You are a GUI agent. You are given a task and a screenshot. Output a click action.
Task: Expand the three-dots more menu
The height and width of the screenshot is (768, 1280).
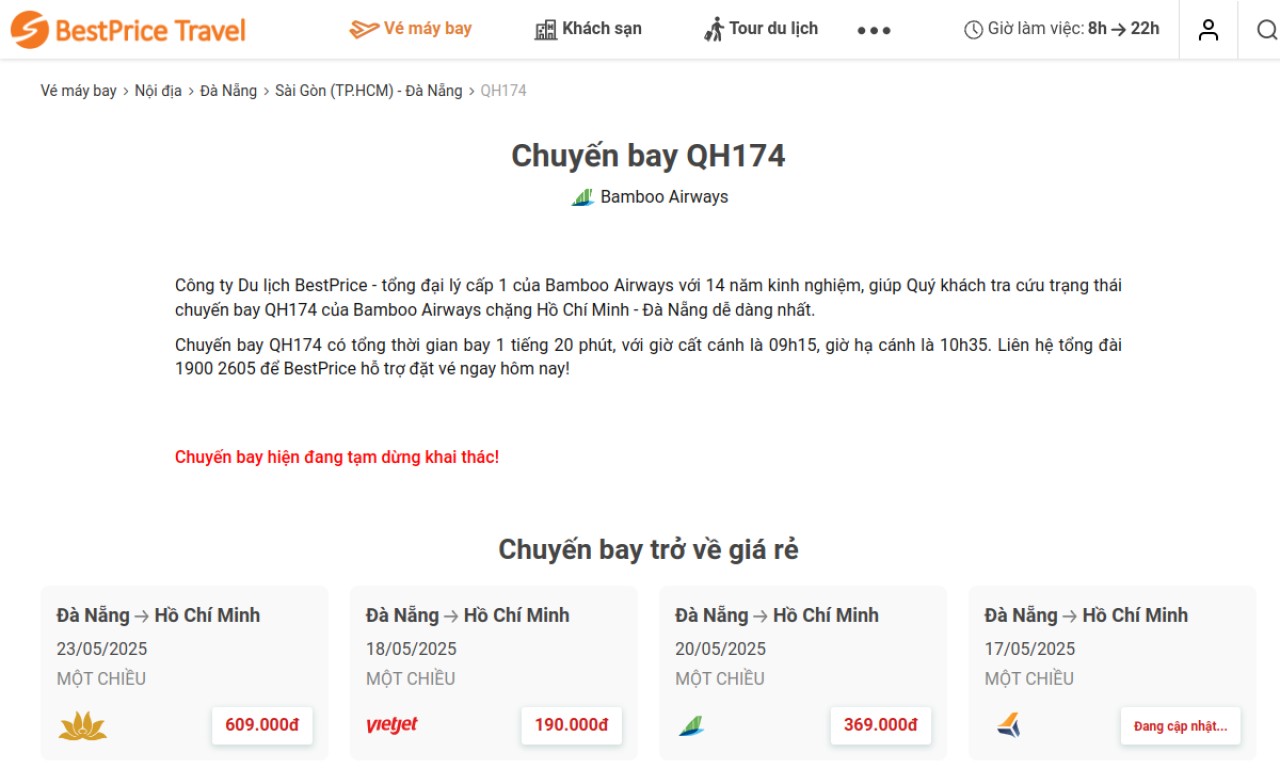pyautogui.click(x=874, y=30)
